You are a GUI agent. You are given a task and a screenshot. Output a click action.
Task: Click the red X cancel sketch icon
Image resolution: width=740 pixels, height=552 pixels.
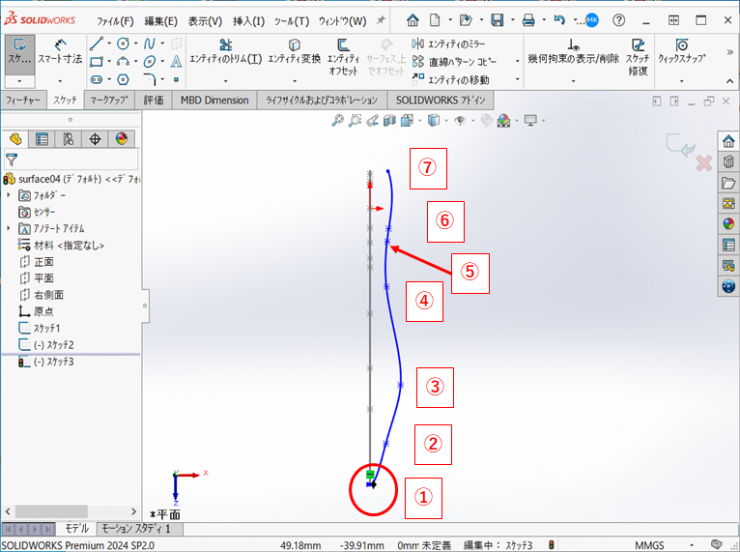(x=703, y=162)
